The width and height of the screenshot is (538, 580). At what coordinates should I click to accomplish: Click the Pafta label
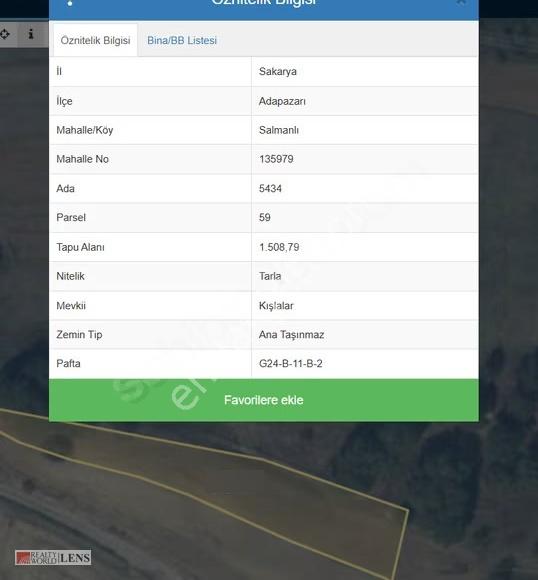pos(68,364)
